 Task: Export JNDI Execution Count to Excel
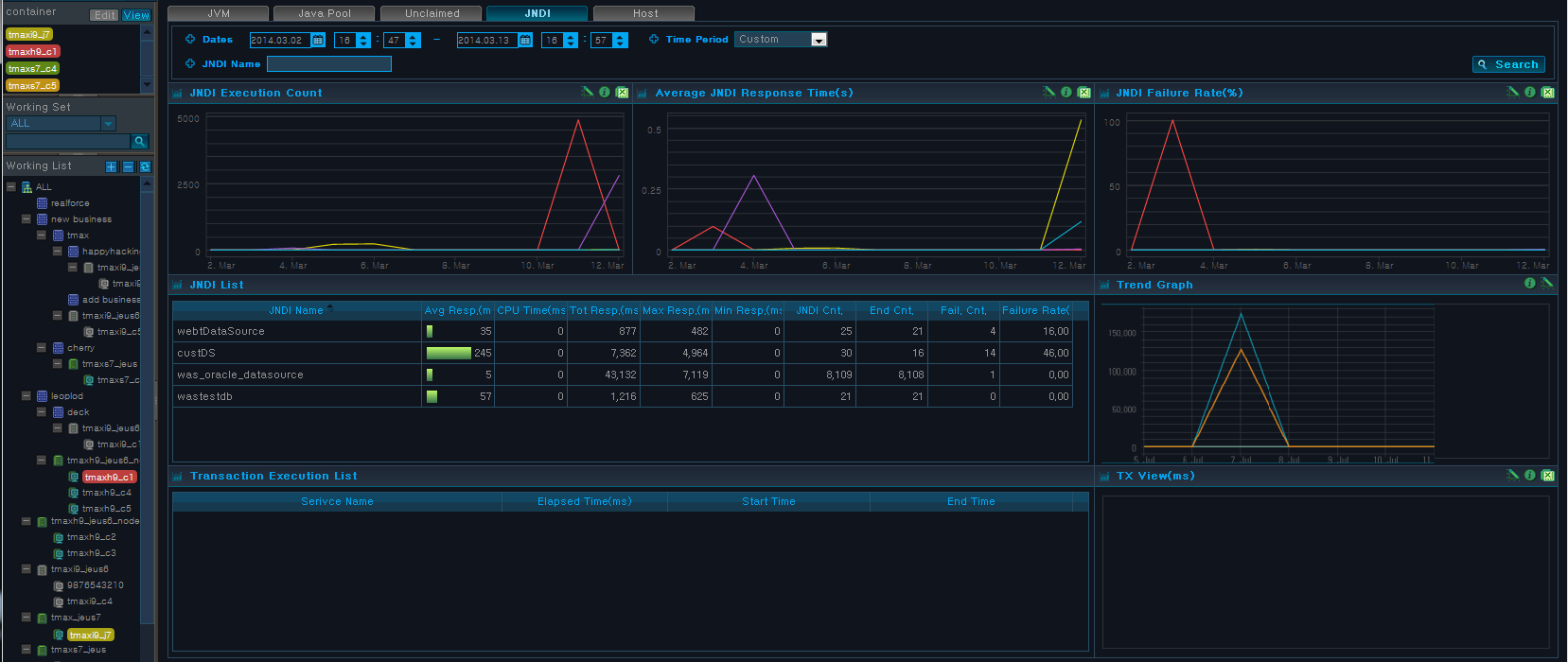coord(622,92)
